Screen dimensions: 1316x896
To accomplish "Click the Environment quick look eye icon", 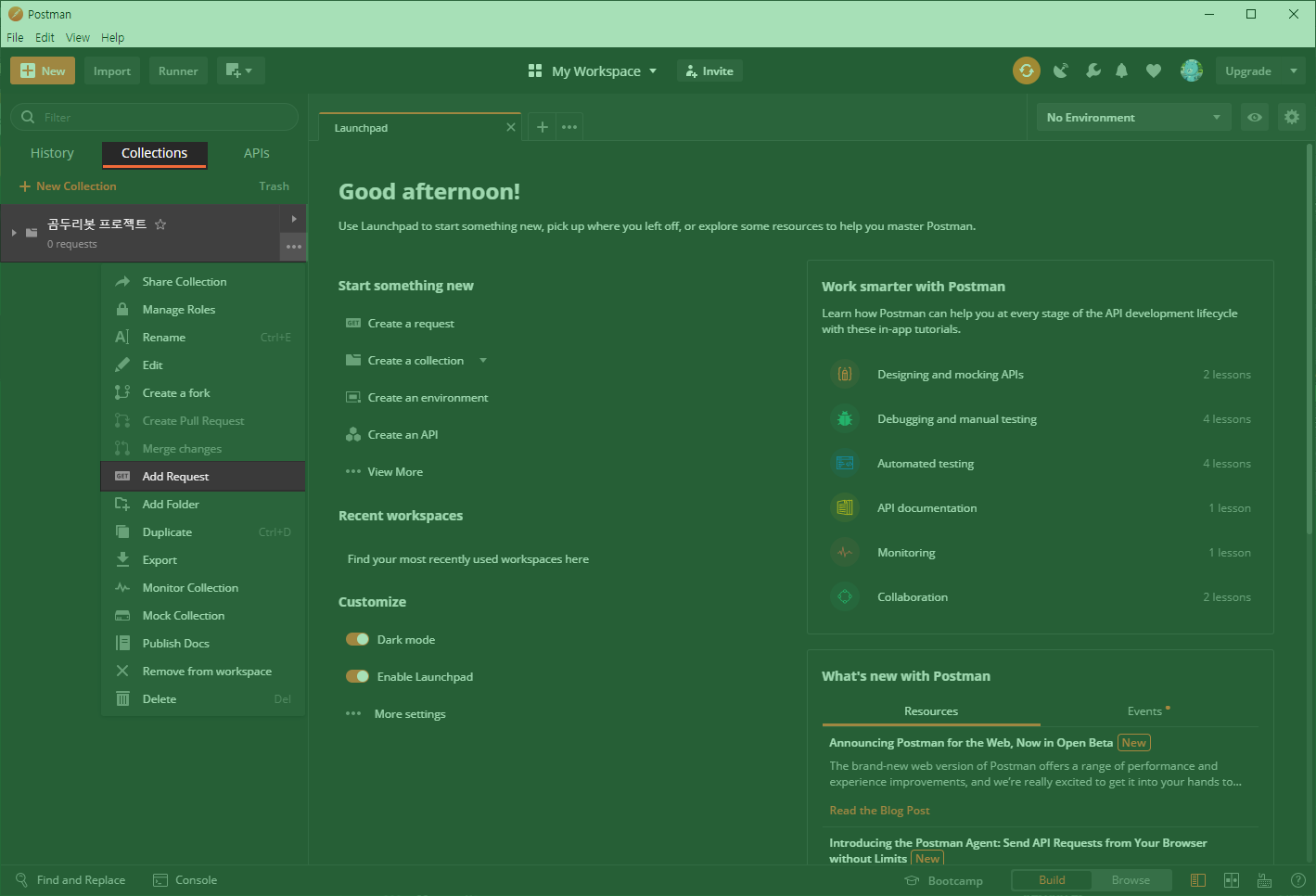I will point(1254,118).
